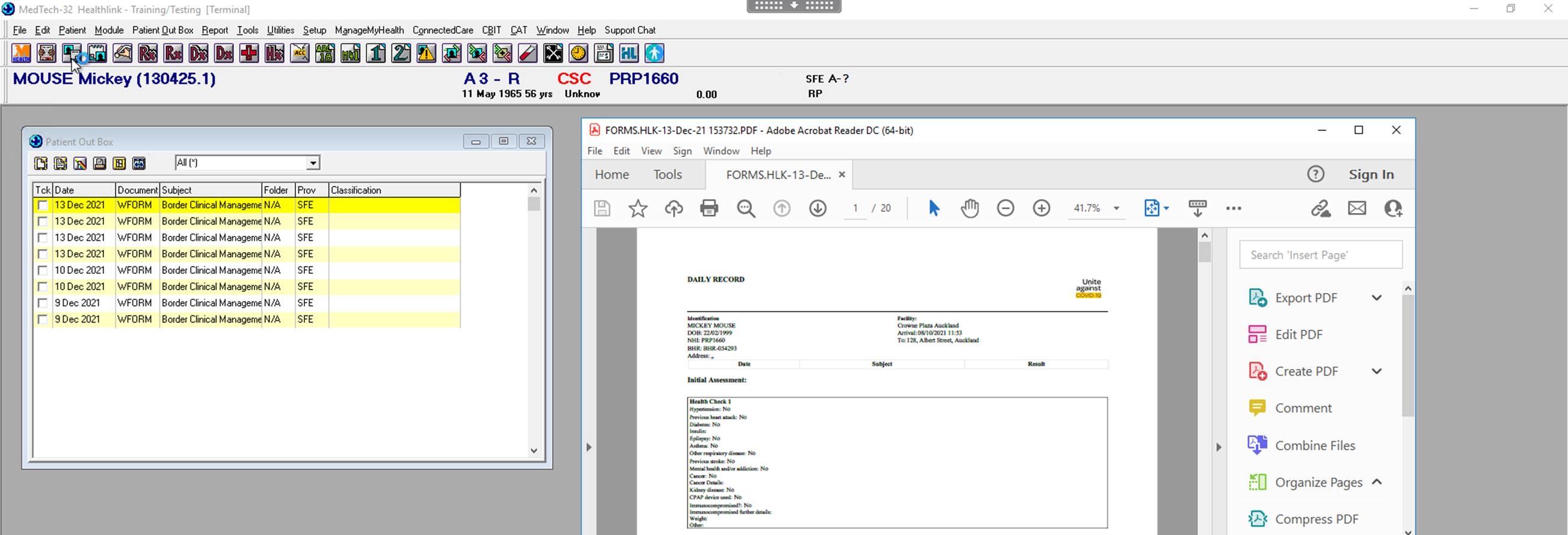Click the star bookmark icon in Acrobat
The image size is (1568, 535).
(x=638, y=208)
